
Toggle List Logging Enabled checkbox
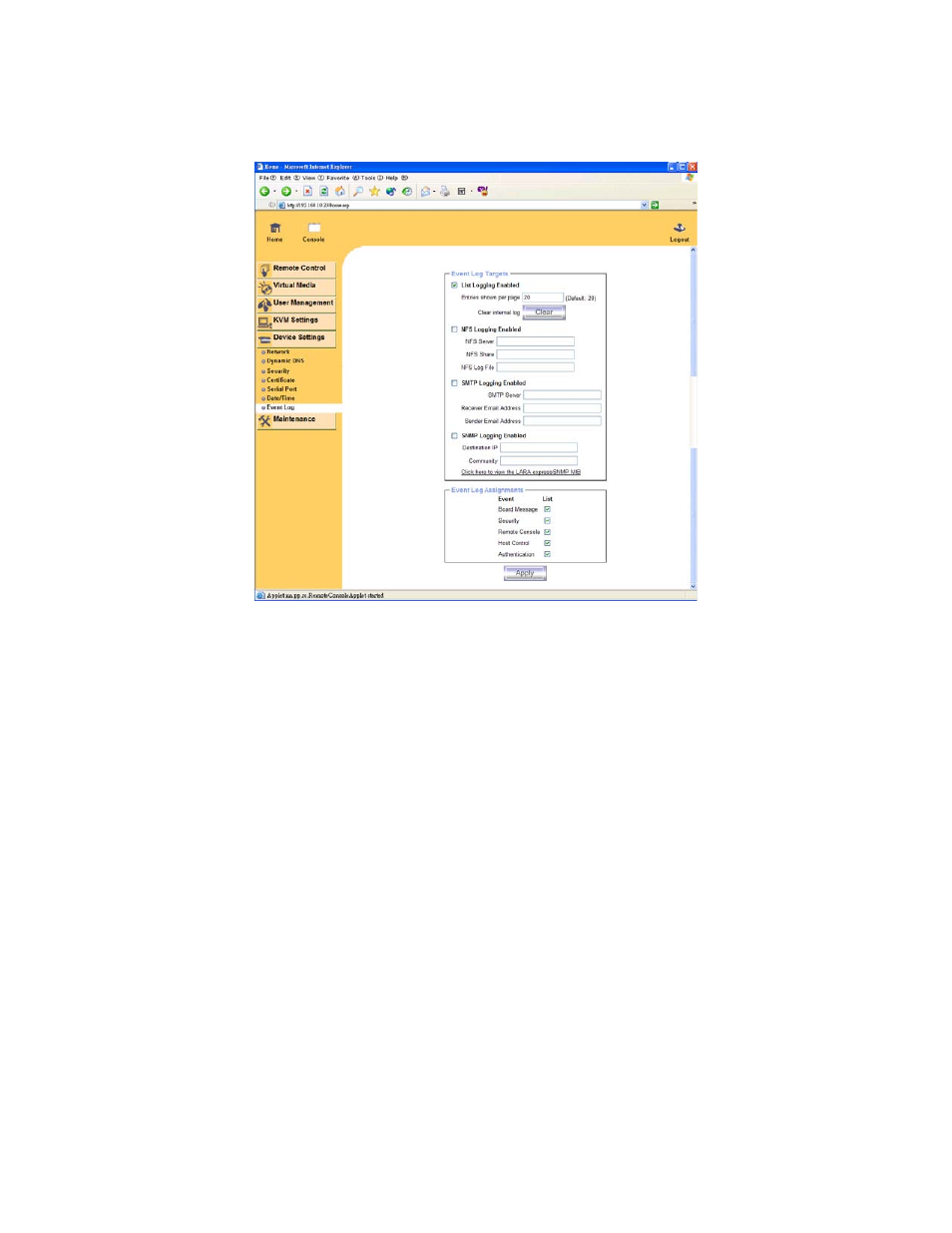point(454,286)
